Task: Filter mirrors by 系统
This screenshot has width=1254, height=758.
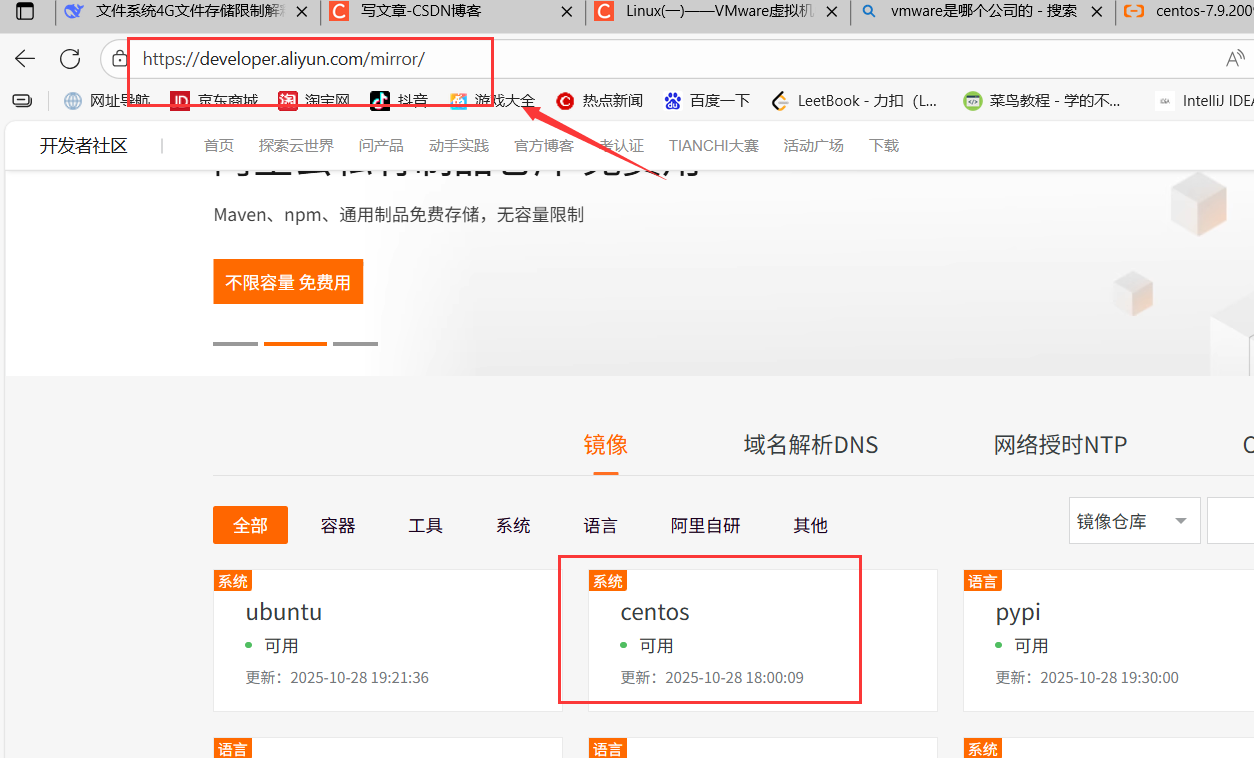Action: click(x=513, y=526)
